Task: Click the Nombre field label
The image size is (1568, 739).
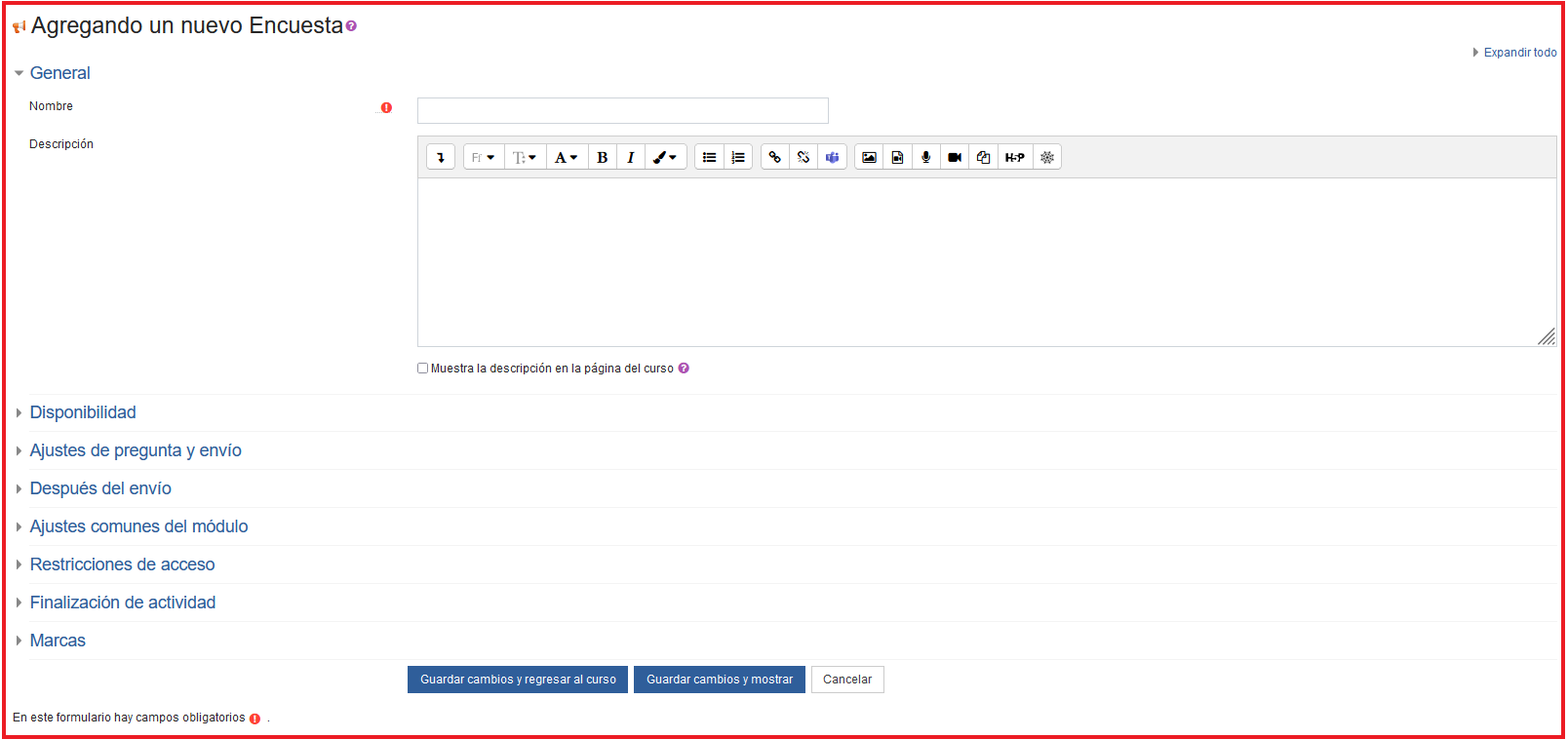Action: (51, 106)
